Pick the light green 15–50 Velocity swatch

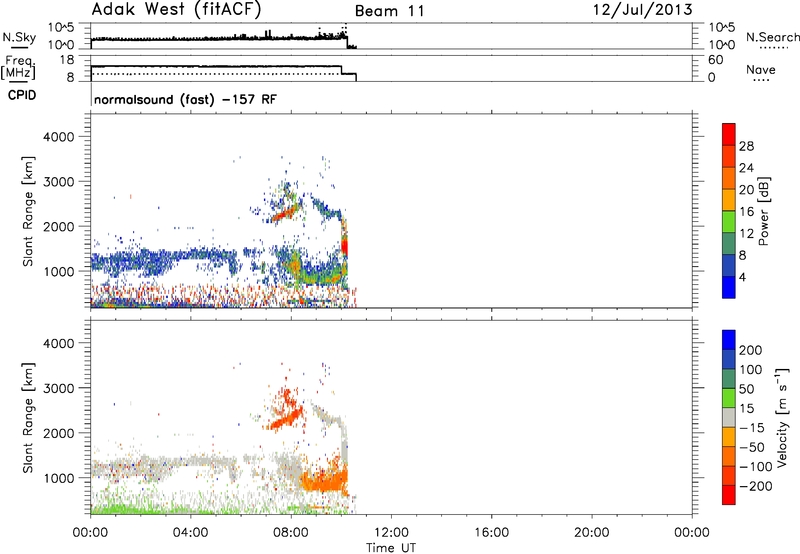[729, 398]
